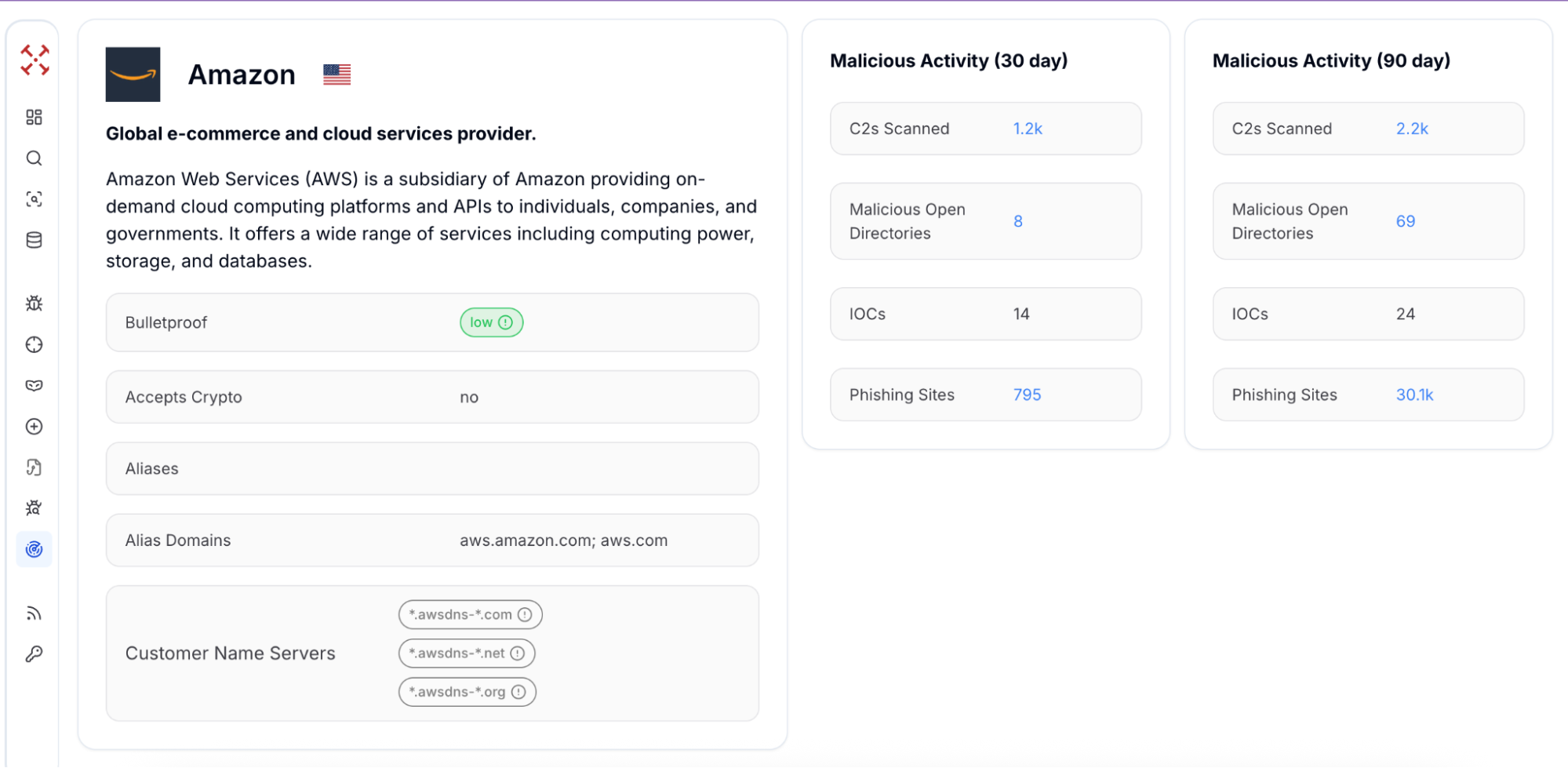Click the Malicious Activity (90 day) heading
This screenshot has height=768, width=1568.
[x=1331, y=60]
